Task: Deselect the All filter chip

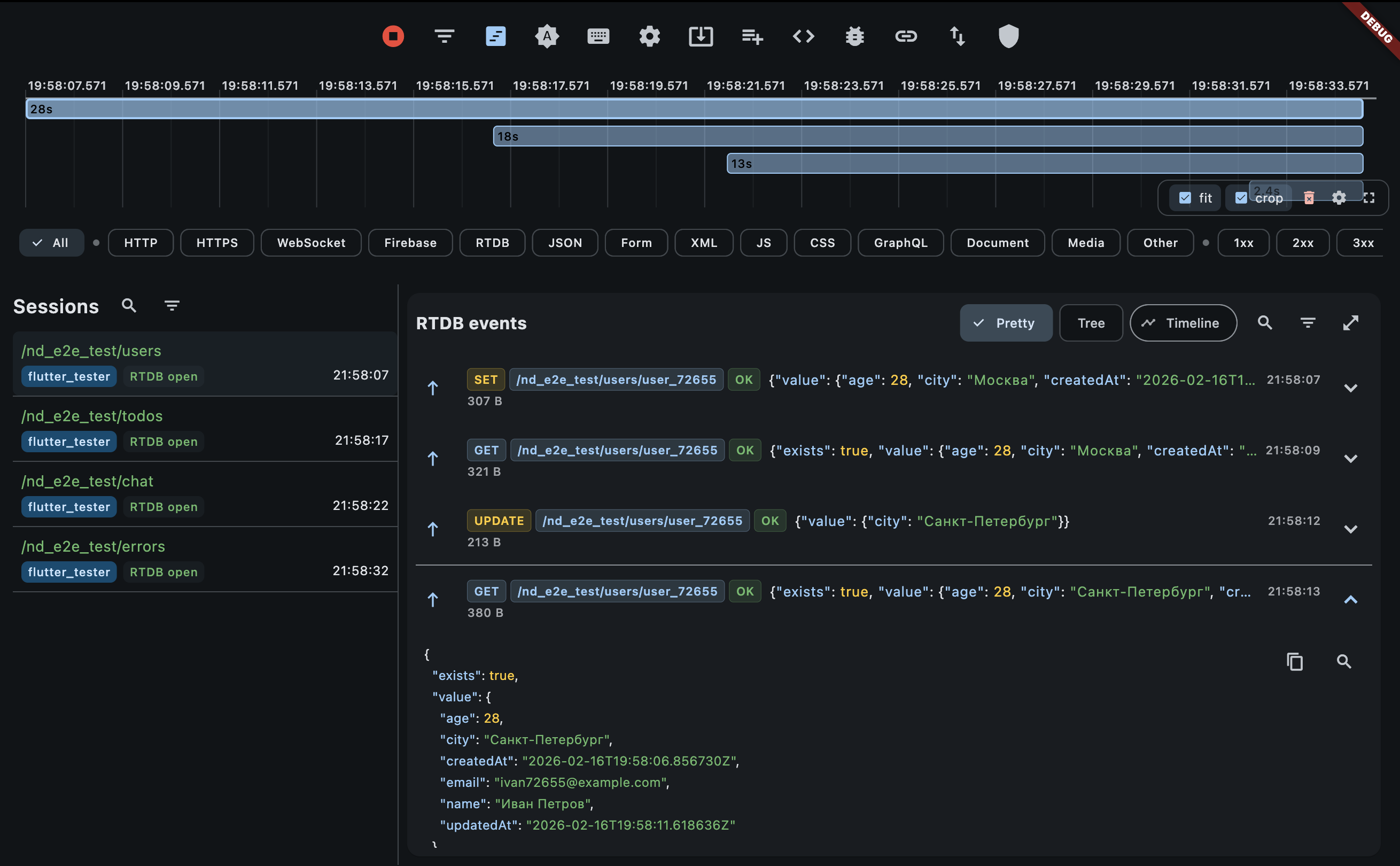Action: point(51,242)
